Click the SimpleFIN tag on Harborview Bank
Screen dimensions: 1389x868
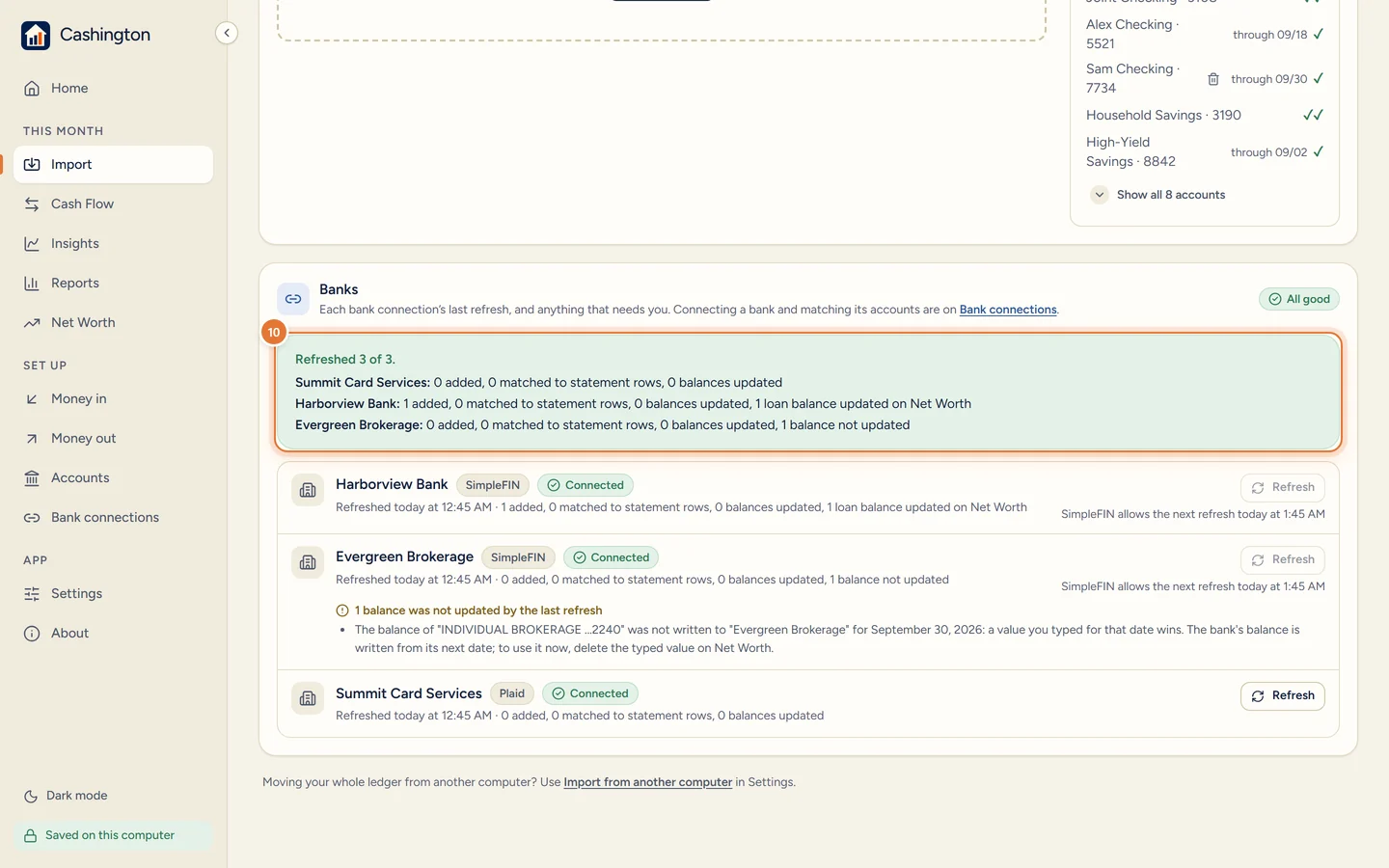492,485
